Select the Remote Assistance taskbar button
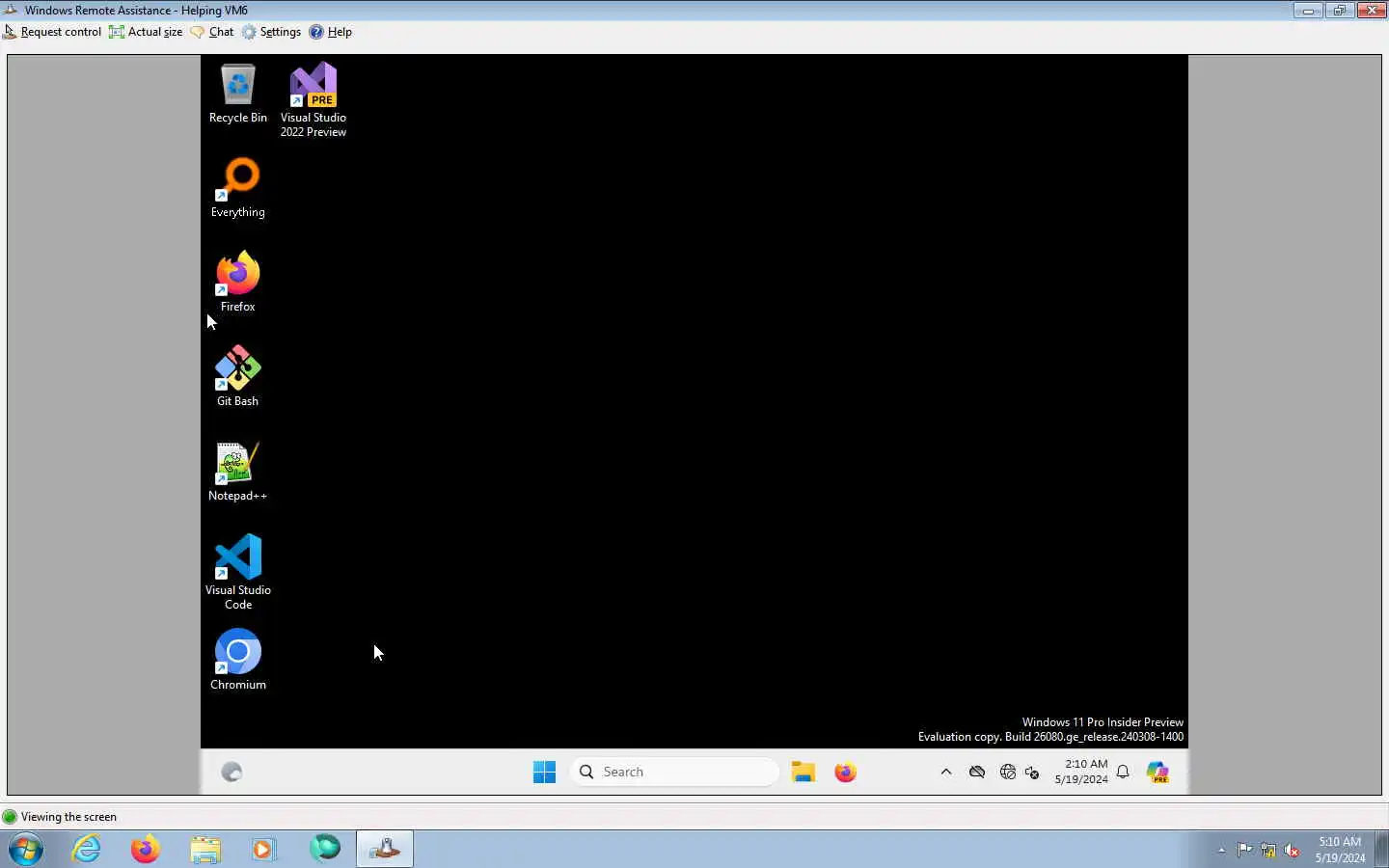The image size is (1389, 868). [385, 850]
